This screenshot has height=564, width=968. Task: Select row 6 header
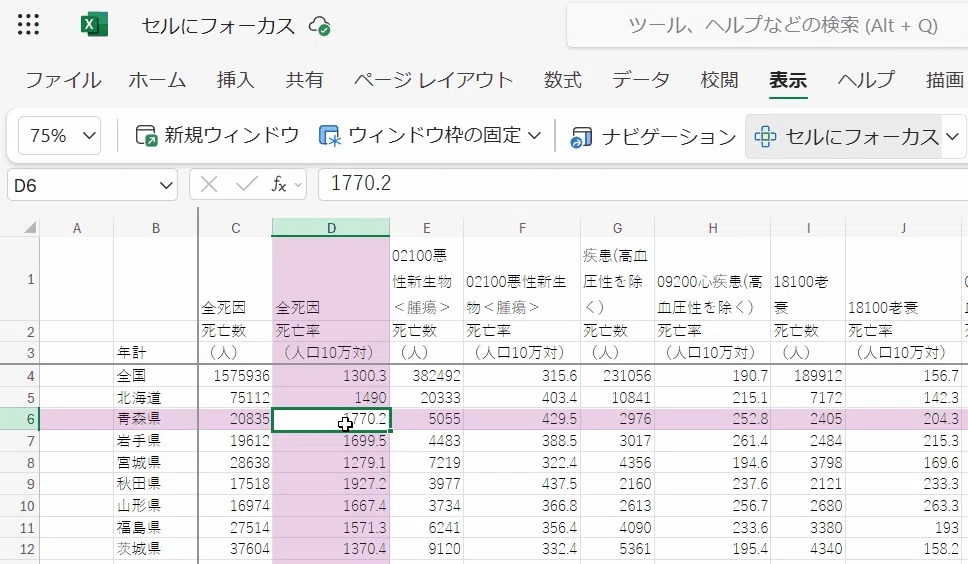pyautogui.click(x=20, y=419)
